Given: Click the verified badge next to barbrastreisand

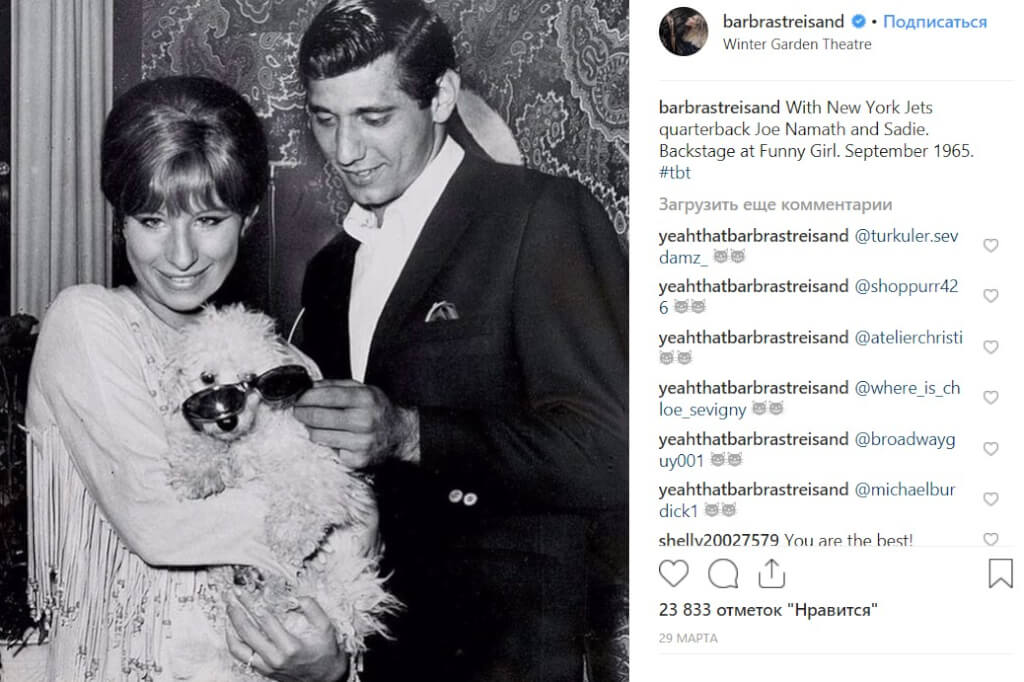Looking at the screenshot, I should coord(858,22).
